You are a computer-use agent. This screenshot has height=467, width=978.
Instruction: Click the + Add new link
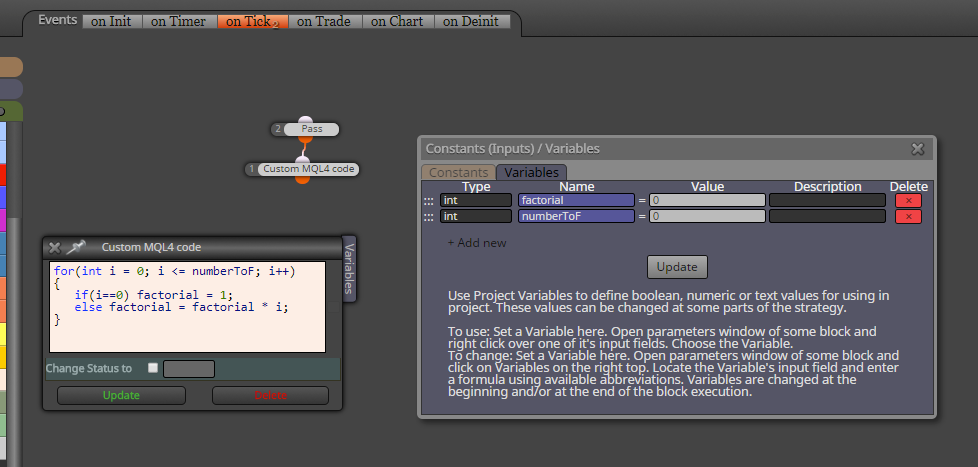477,243
